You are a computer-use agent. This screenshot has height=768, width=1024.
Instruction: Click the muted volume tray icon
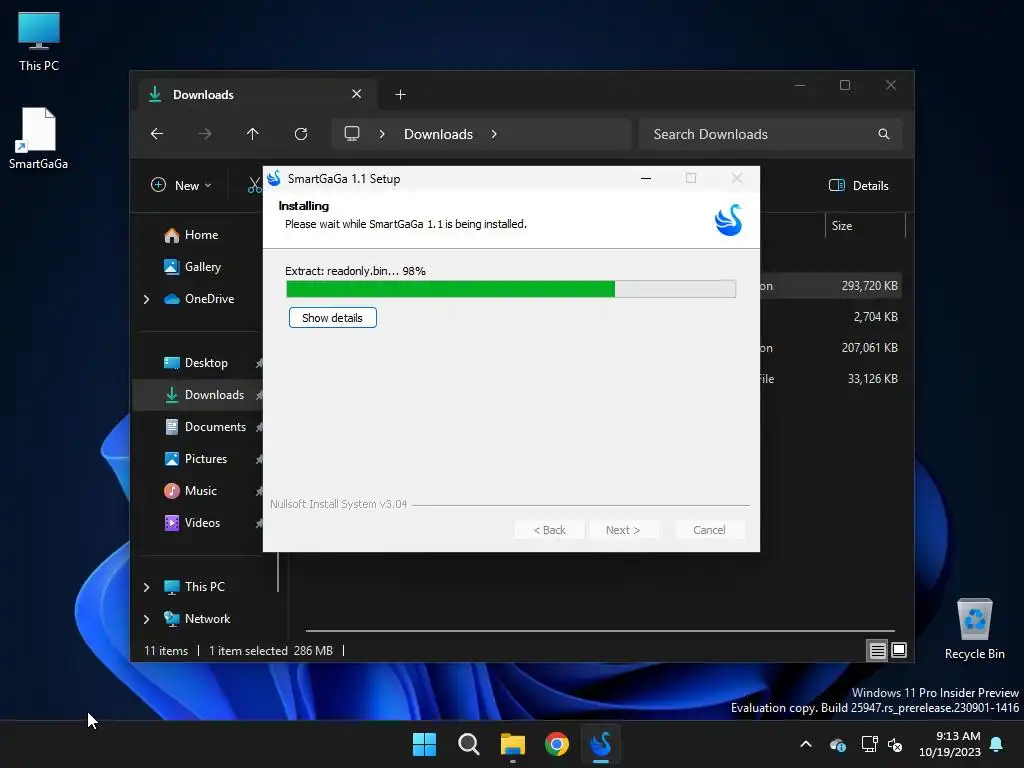pyautogui.click(x=895, y=744)
